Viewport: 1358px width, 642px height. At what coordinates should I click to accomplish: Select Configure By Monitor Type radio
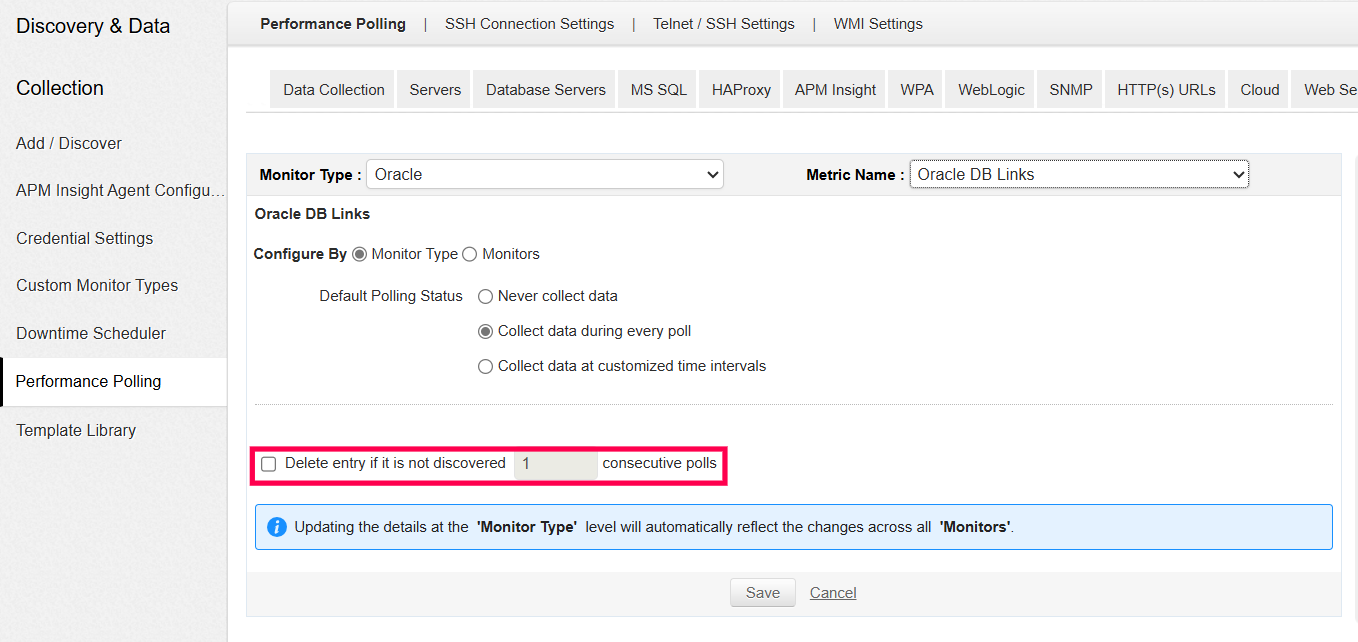(x=360, y=254)
